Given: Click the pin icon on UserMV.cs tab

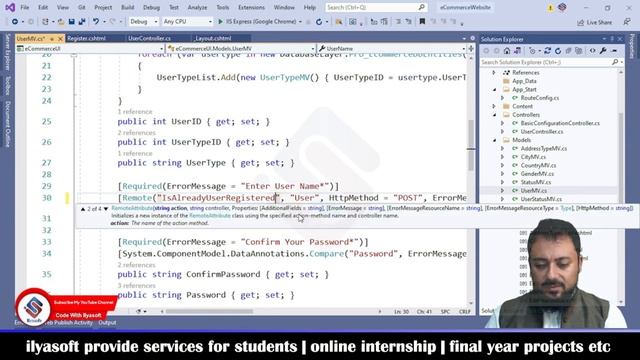Looking at the screenshot, I should tap(52, 39).
